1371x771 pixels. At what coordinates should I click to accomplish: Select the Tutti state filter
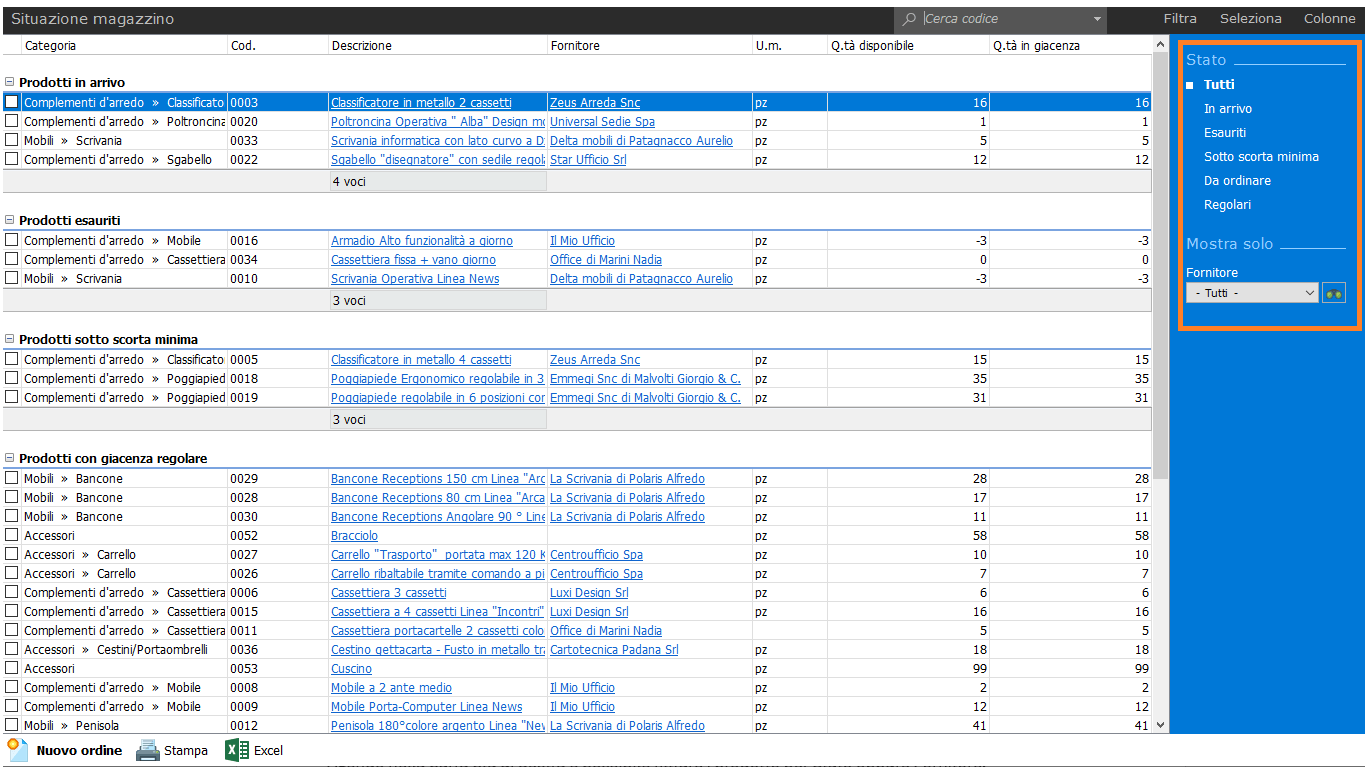click(x=1219, y=85)
